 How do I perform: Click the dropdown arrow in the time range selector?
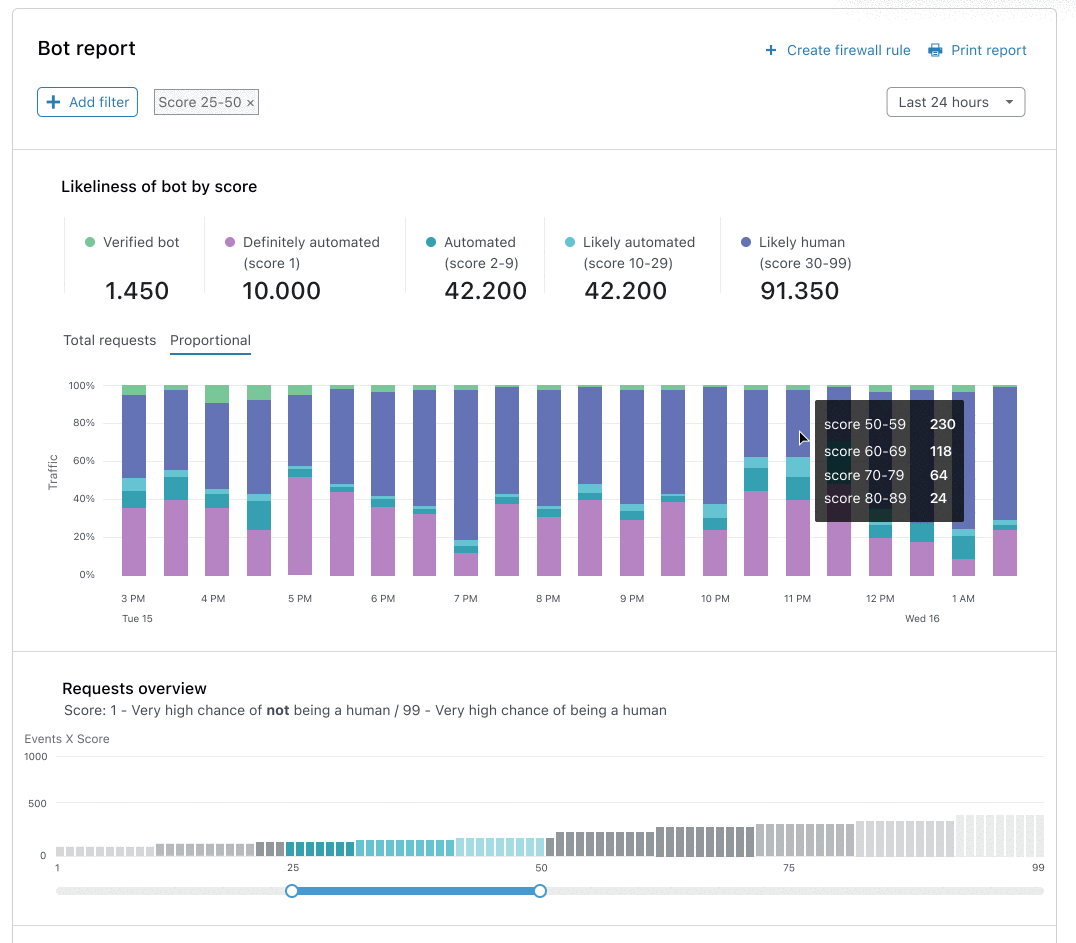1009,102
